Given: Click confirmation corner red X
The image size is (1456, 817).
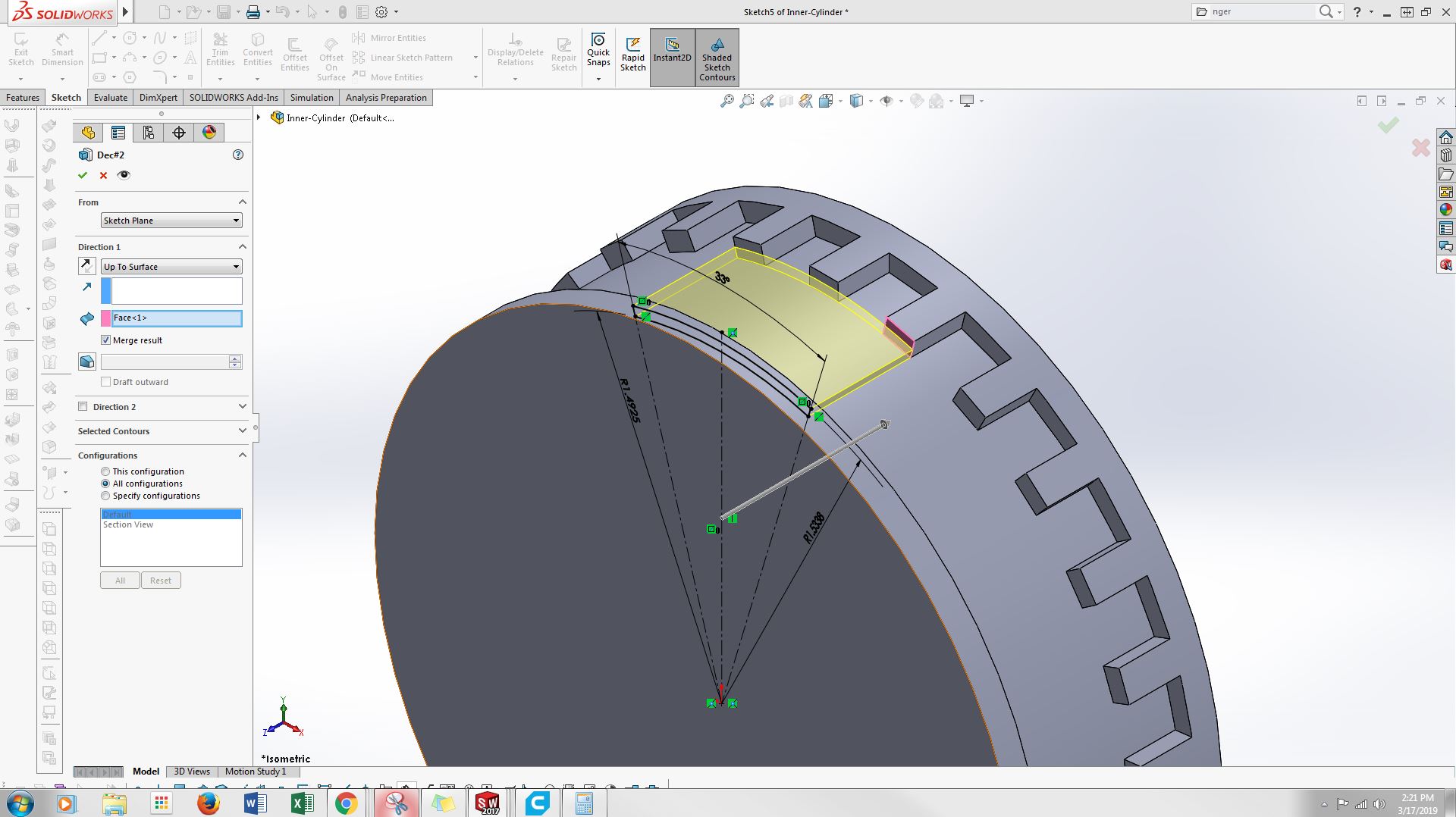Looking at the screenshot, I should (1421, 147).
